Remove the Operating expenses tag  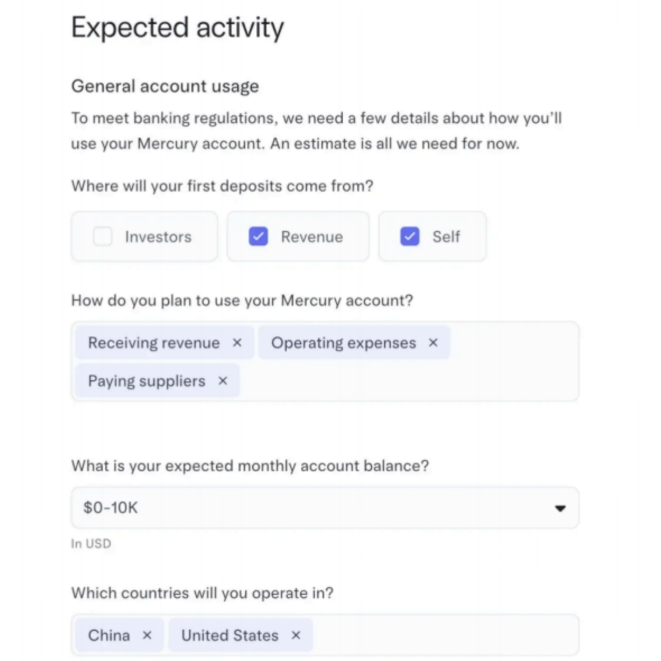coord(433,343)
